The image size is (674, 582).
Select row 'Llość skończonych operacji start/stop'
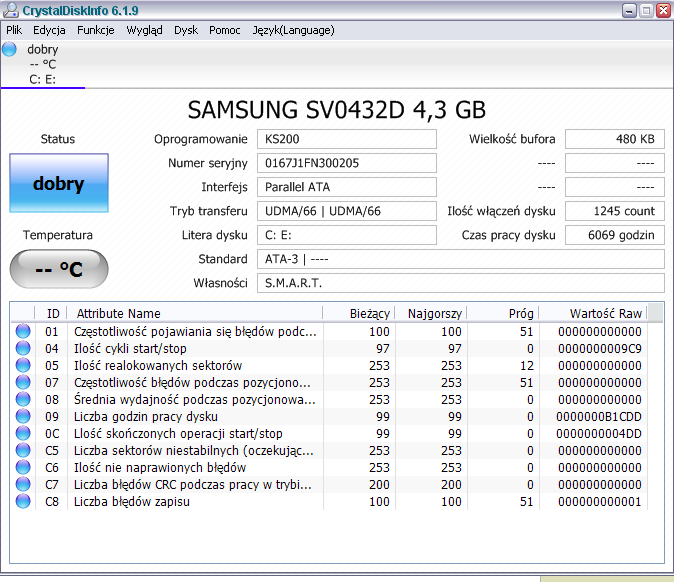point(329,434)
